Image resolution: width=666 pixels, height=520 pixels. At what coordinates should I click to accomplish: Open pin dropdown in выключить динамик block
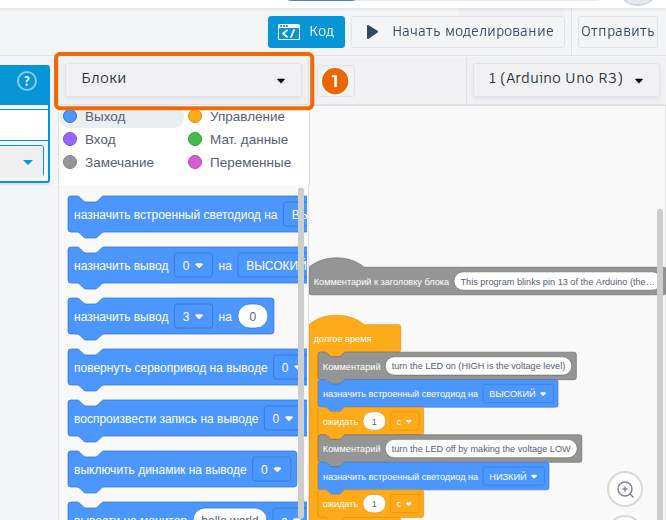271,470
